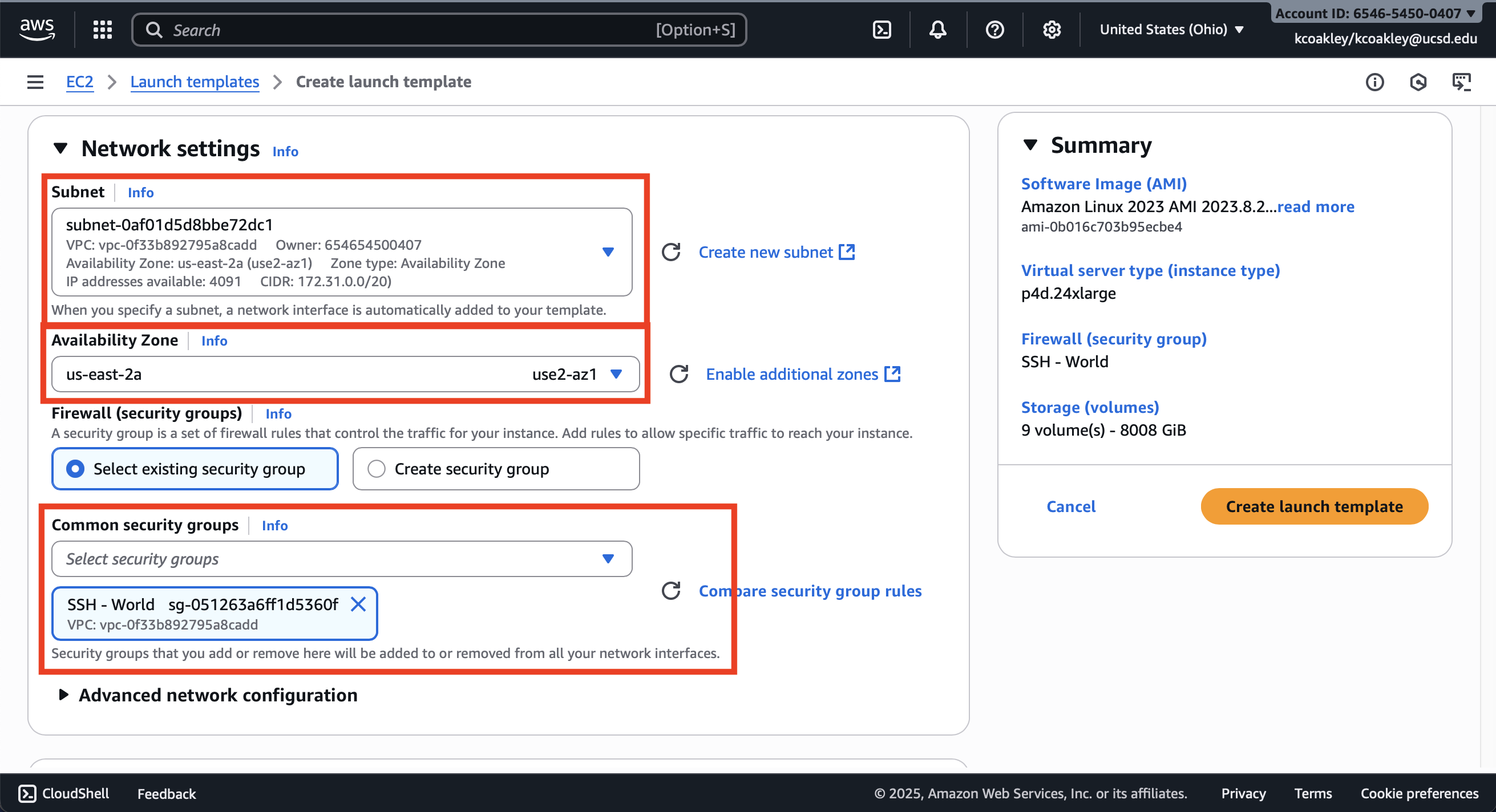Refresh the subnet list
The width and height of the screenshot is (1496, 812).
671,252
